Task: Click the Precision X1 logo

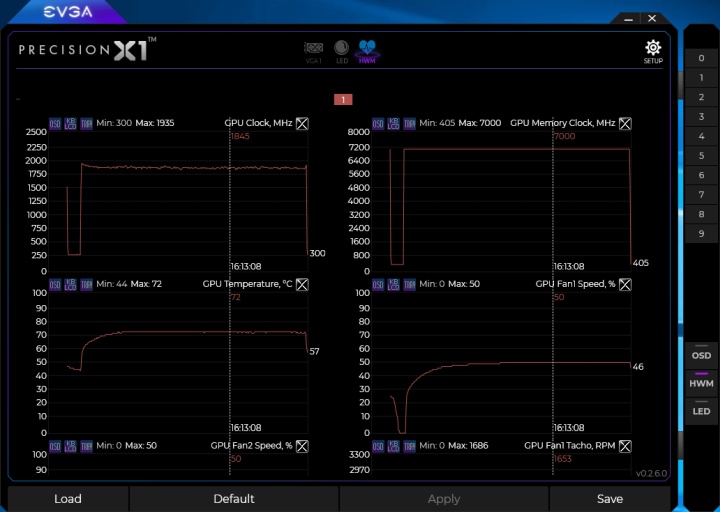Action: 87,49
